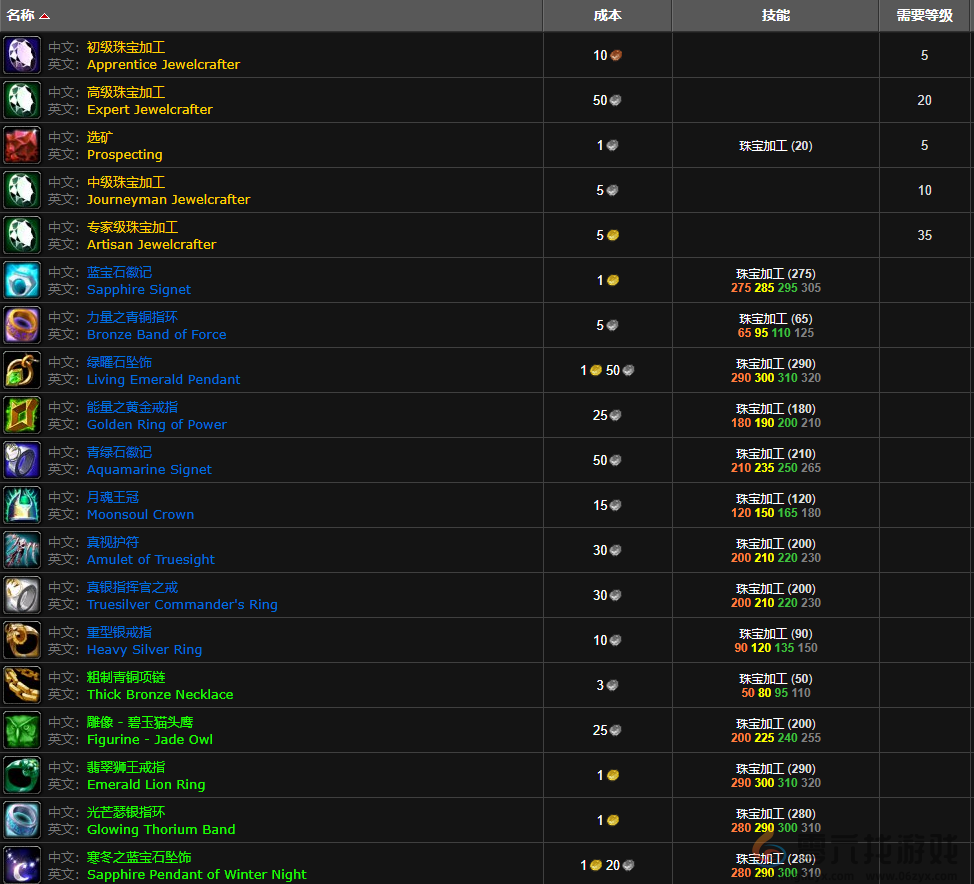This screenshot has width=974, height=884.
Task: Sort by the 名称 column header
Action: tap(21, 15)
